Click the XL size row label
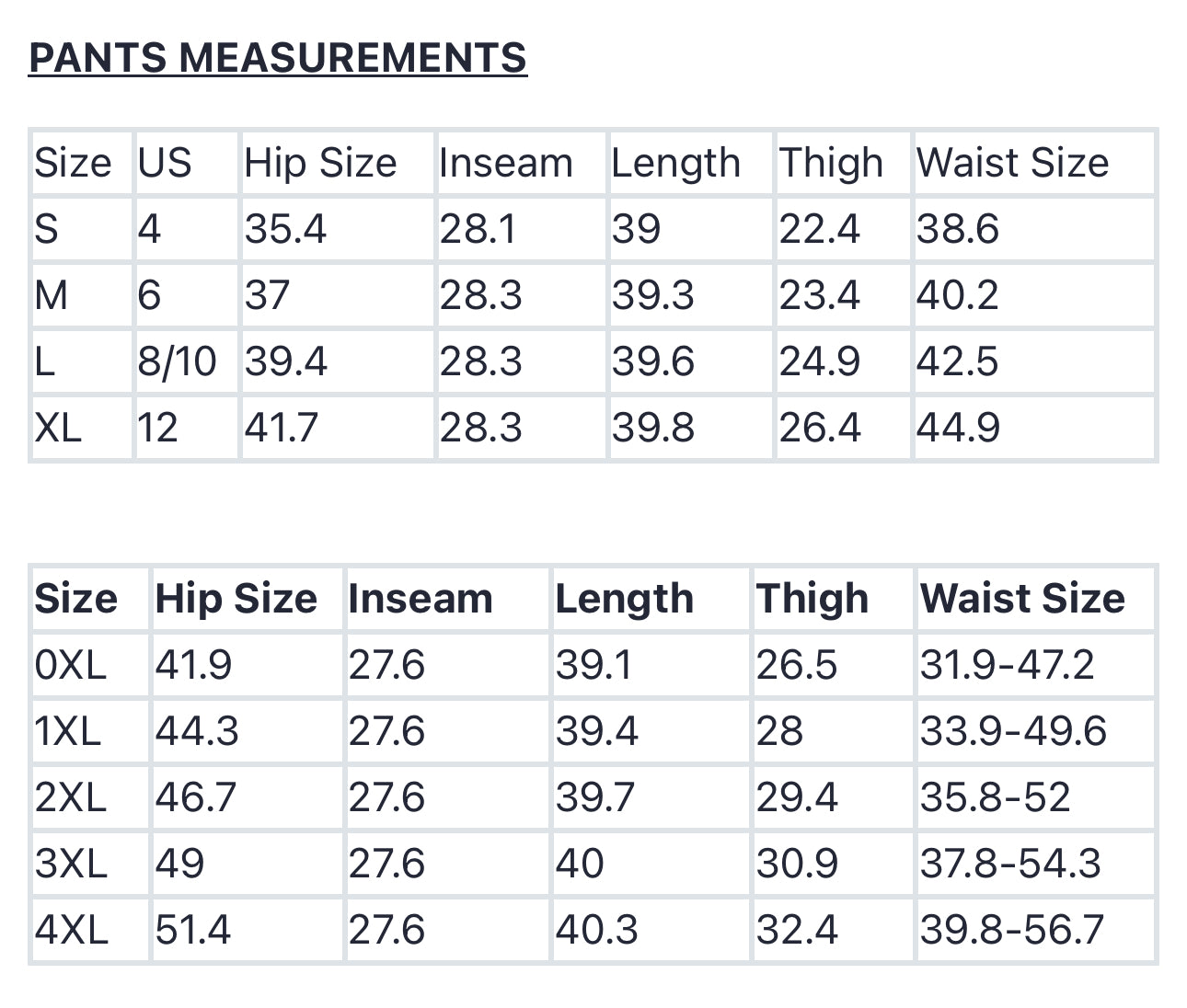 point(58,428)
